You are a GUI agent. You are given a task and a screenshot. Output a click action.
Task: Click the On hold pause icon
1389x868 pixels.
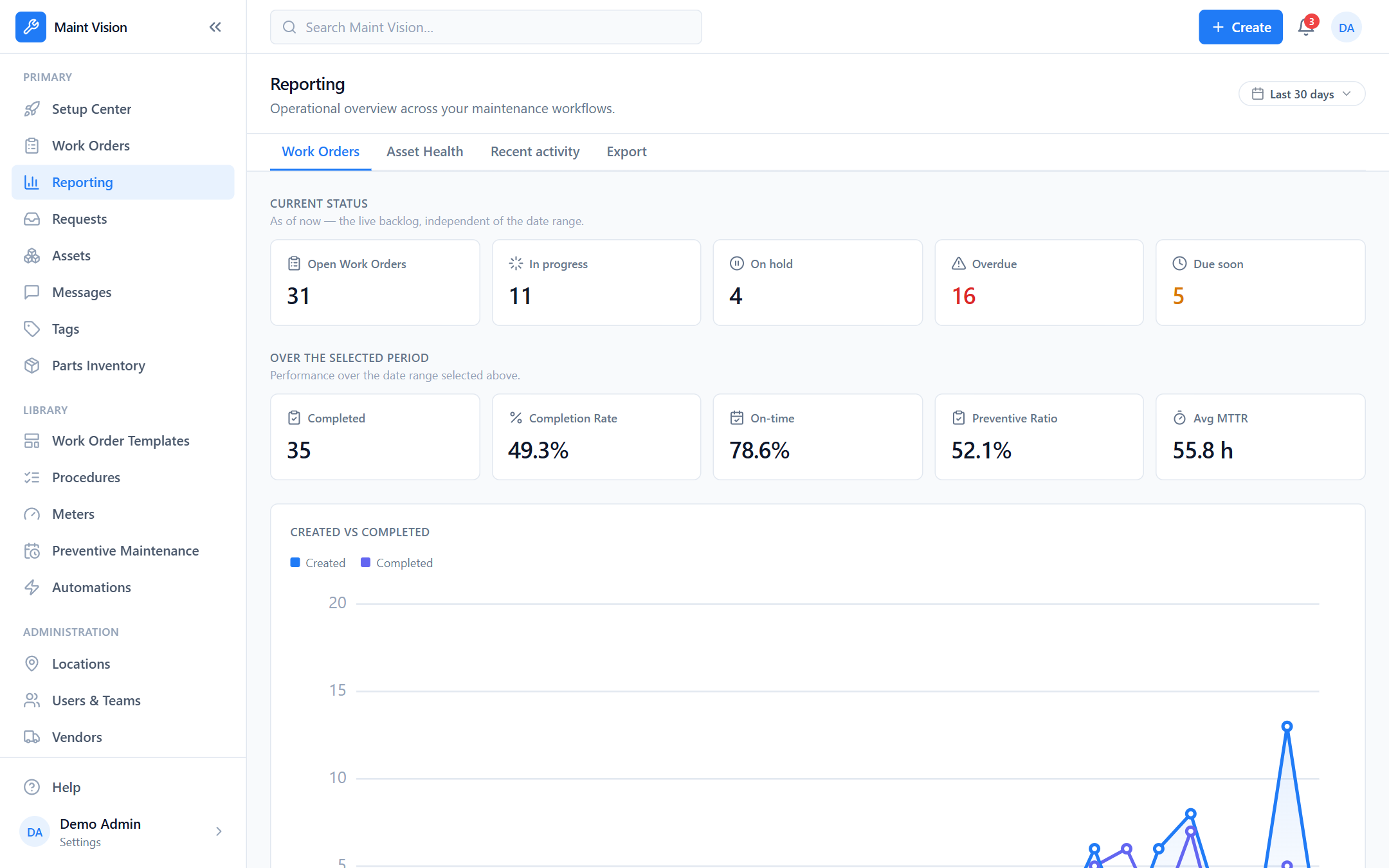737,264
